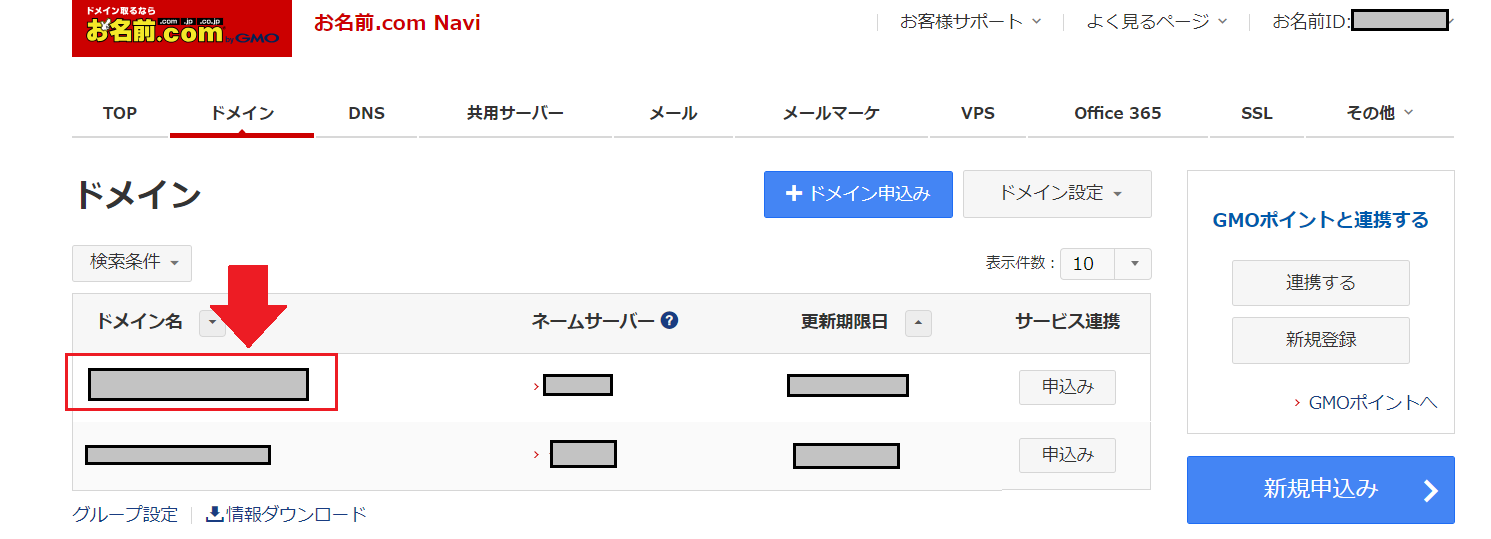1491x539 pixels.
Task: Click the large 新規申込み button
Action: tap(1321, 490)
